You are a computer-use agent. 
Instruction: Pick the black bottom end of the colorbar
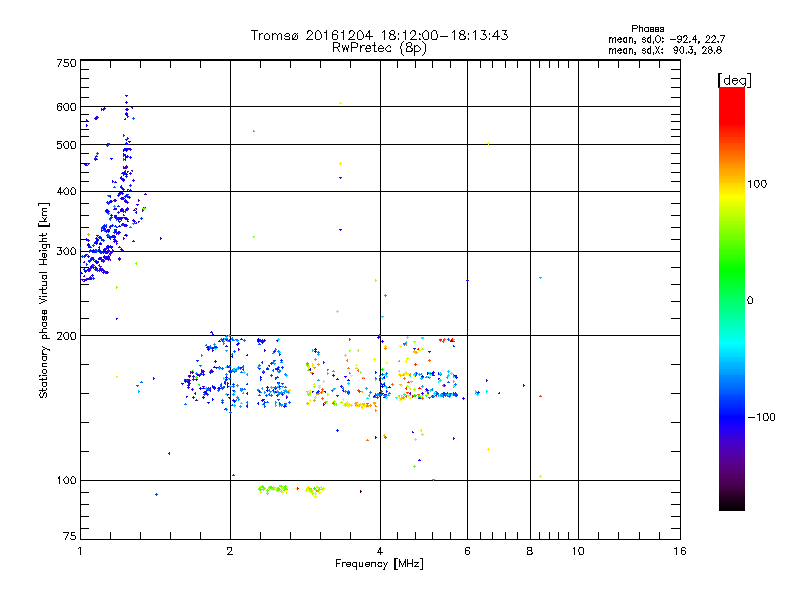click(x=732, y=503)
